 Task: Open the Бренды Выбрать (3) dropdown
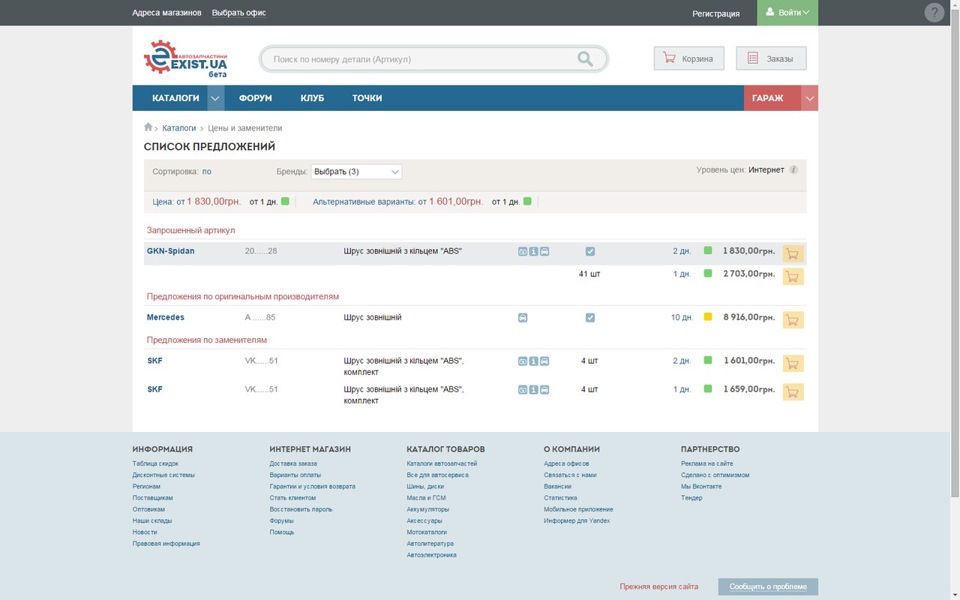pyautogui.click(x=356, y=172)
